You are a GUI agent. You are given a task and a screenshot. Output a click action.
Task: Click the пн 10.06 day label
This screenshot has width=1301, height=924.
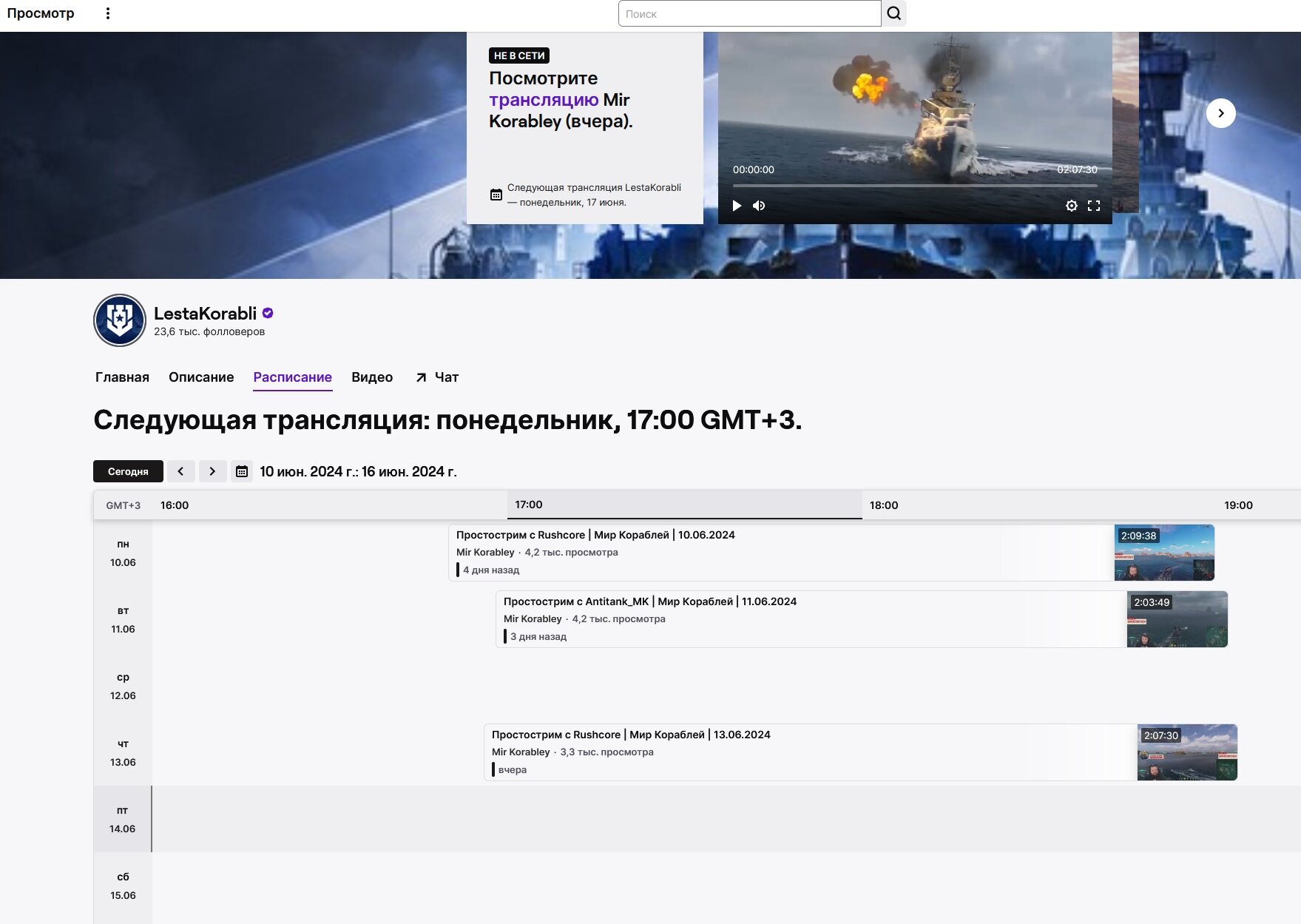point(123,553)
